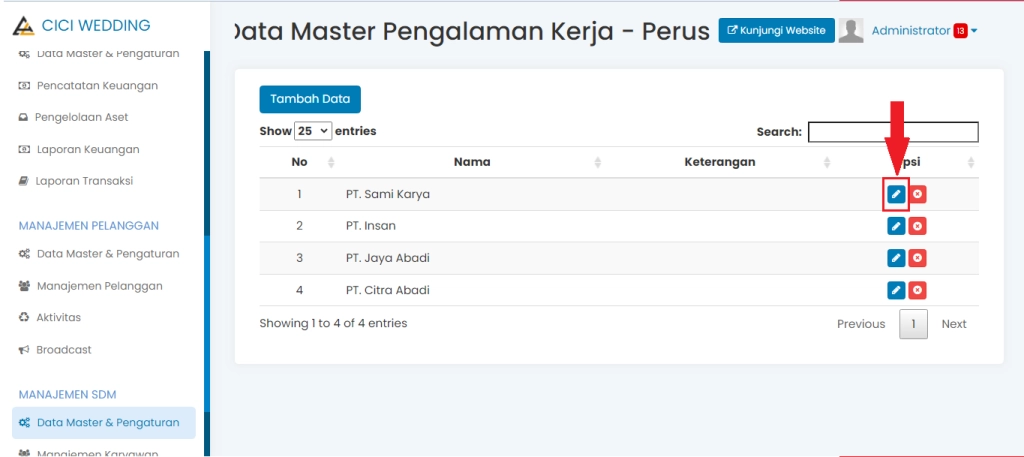Click the PT. Jaya Abadi name cell

387,258
